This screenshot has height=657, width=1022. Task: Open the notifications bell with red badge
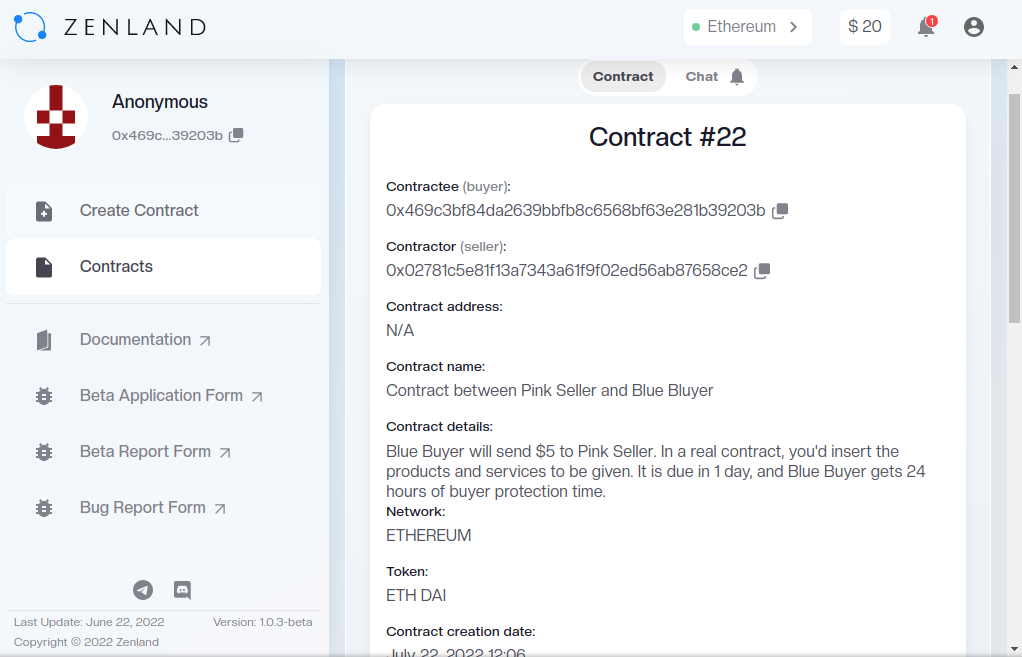click(927, 27)
